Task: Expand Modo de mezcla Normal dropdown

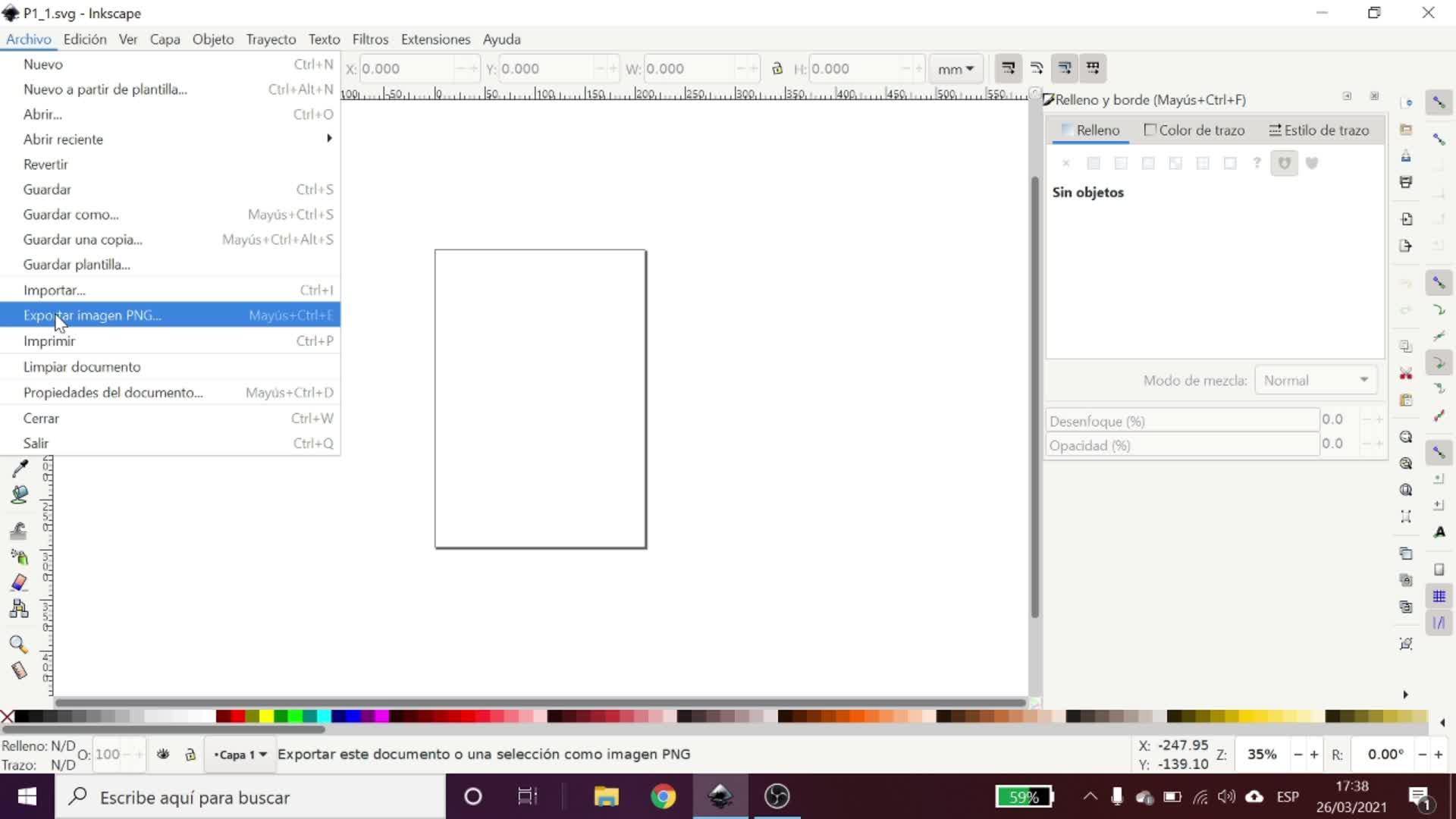Action: point(1316,381)
